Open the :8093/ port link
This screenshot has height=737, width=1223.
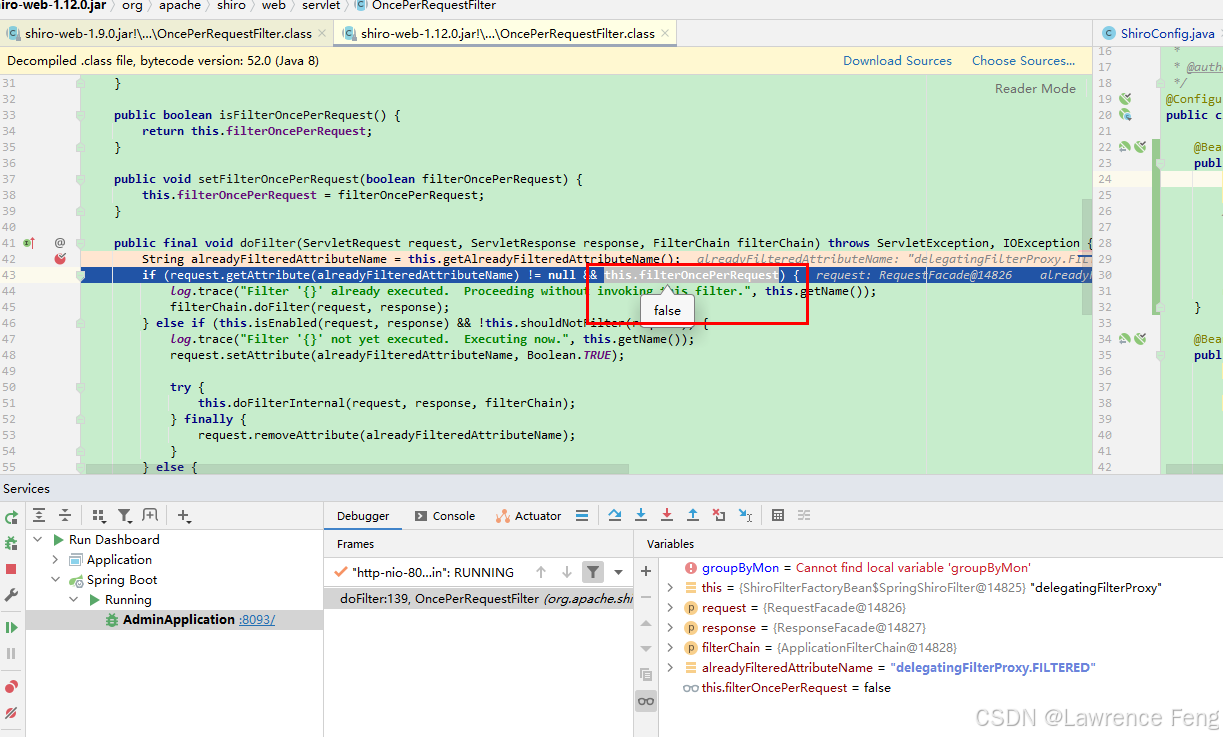click(x=257, y=619)
